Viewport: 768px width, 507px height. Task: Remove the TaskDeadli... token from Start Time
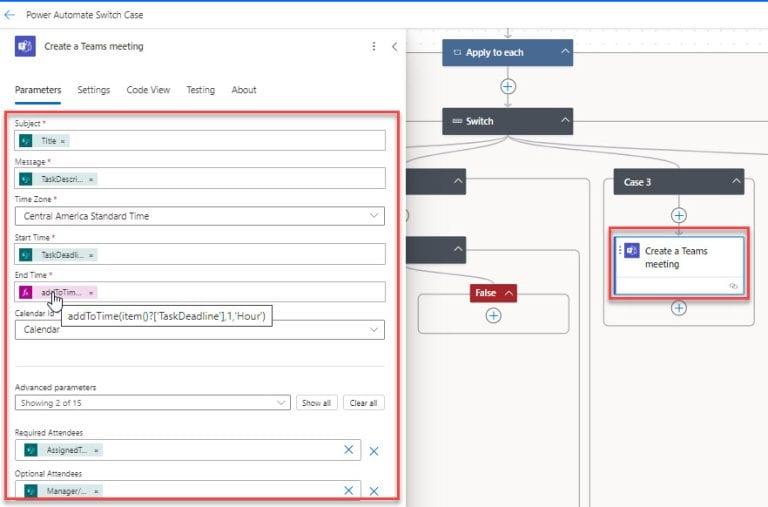(91, 256)
